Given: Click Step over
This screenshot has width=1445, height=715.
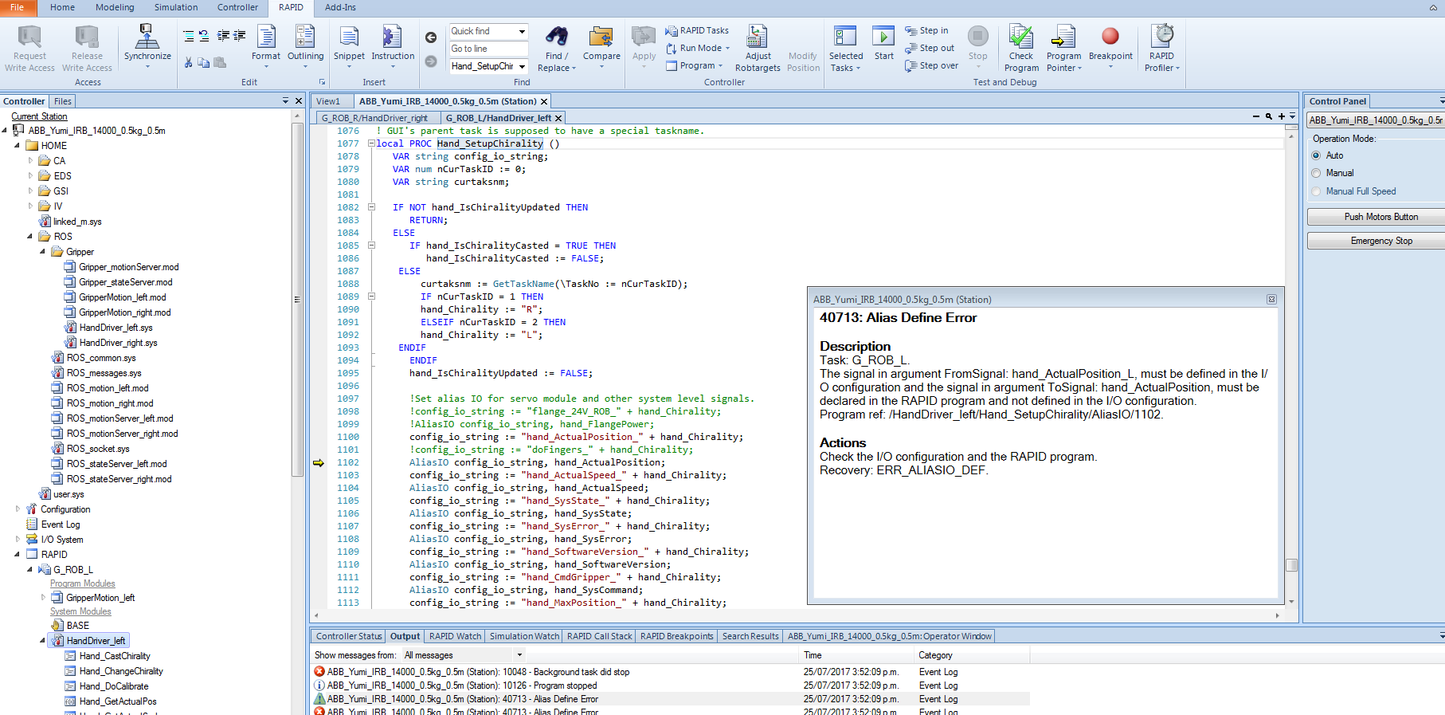Looking at the screenshot, I should tap(932, 66).
